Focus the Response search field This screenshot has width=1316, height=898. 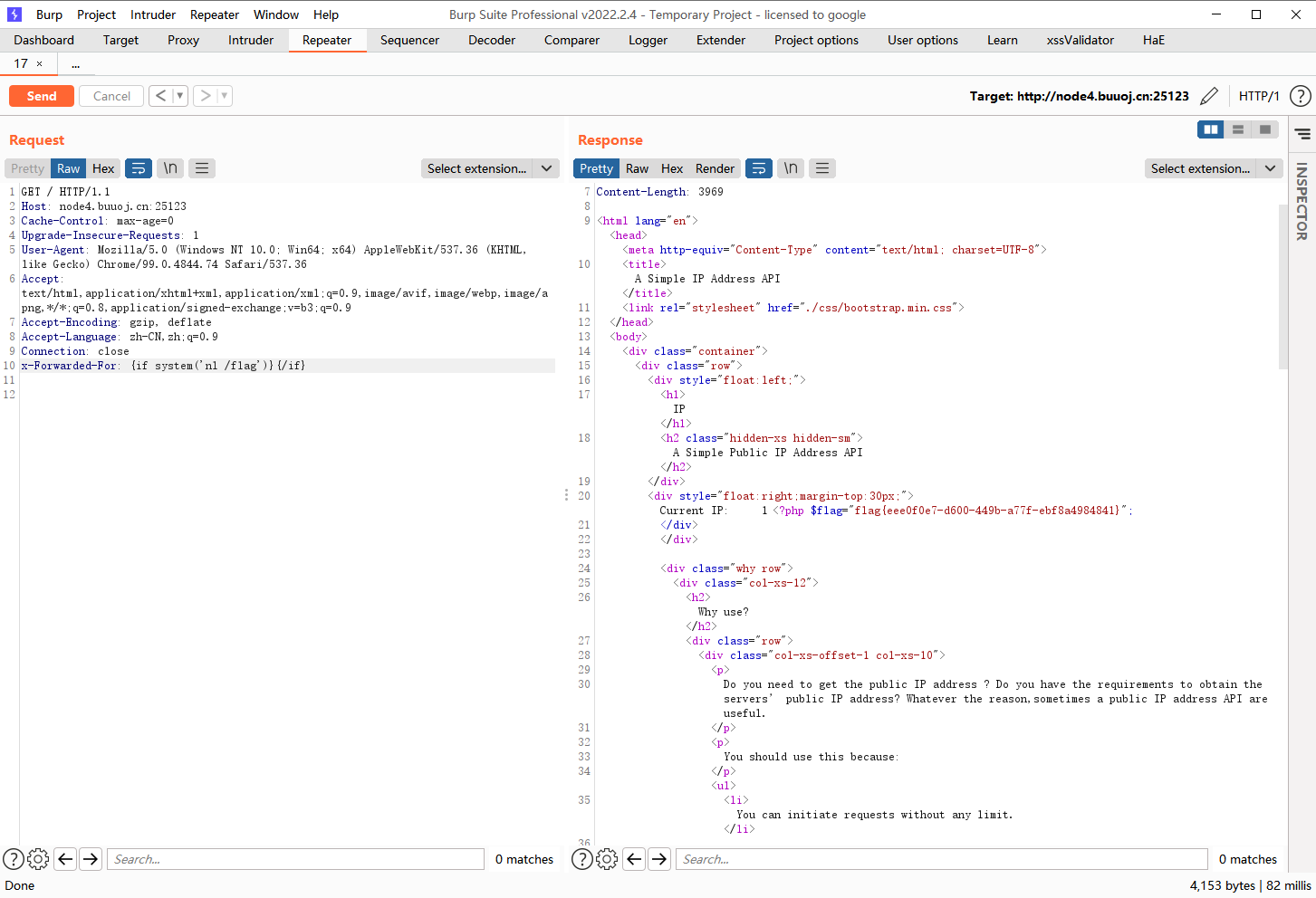[x=942, y=859]
